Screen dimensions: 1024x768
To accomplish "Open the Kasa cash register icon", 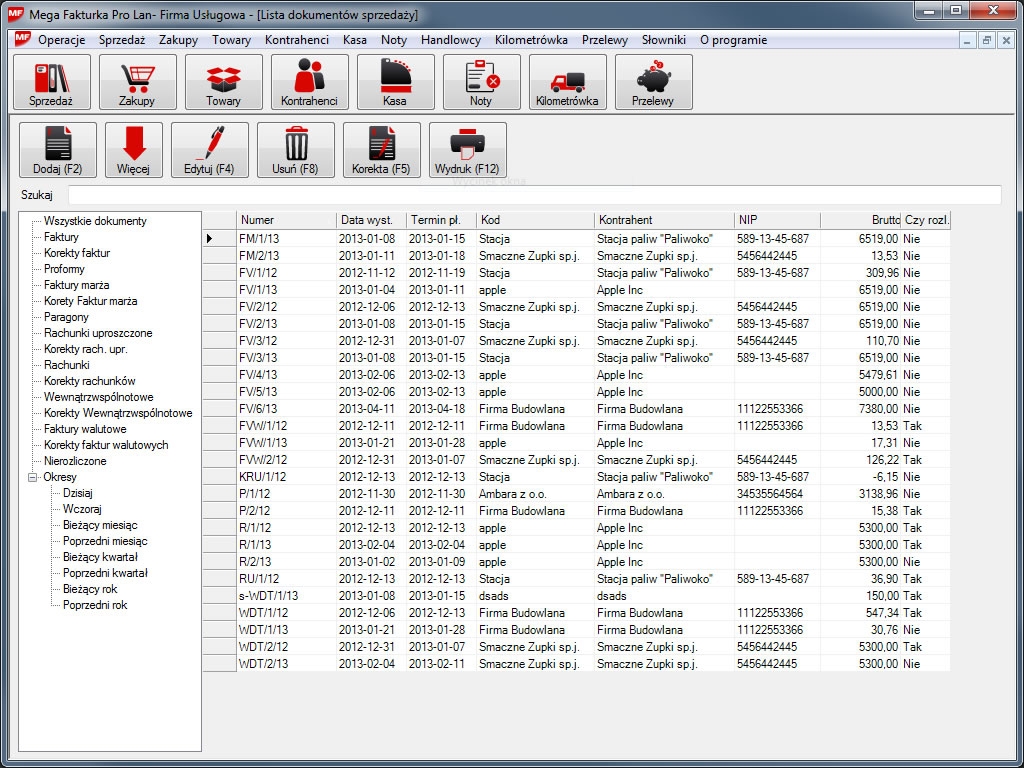I will pos(396,82).
